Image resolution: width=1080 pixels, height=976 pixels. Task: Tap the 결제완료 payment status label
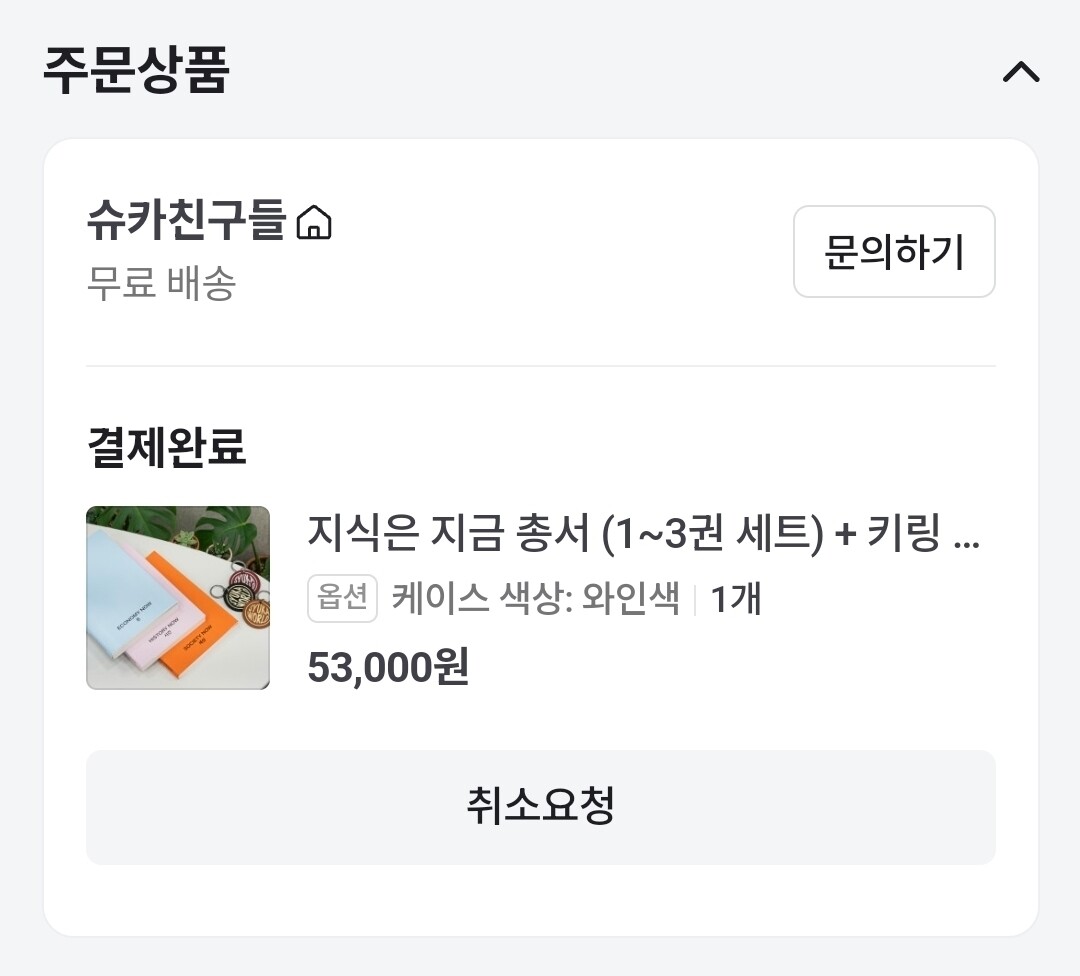tap(166, 447)
